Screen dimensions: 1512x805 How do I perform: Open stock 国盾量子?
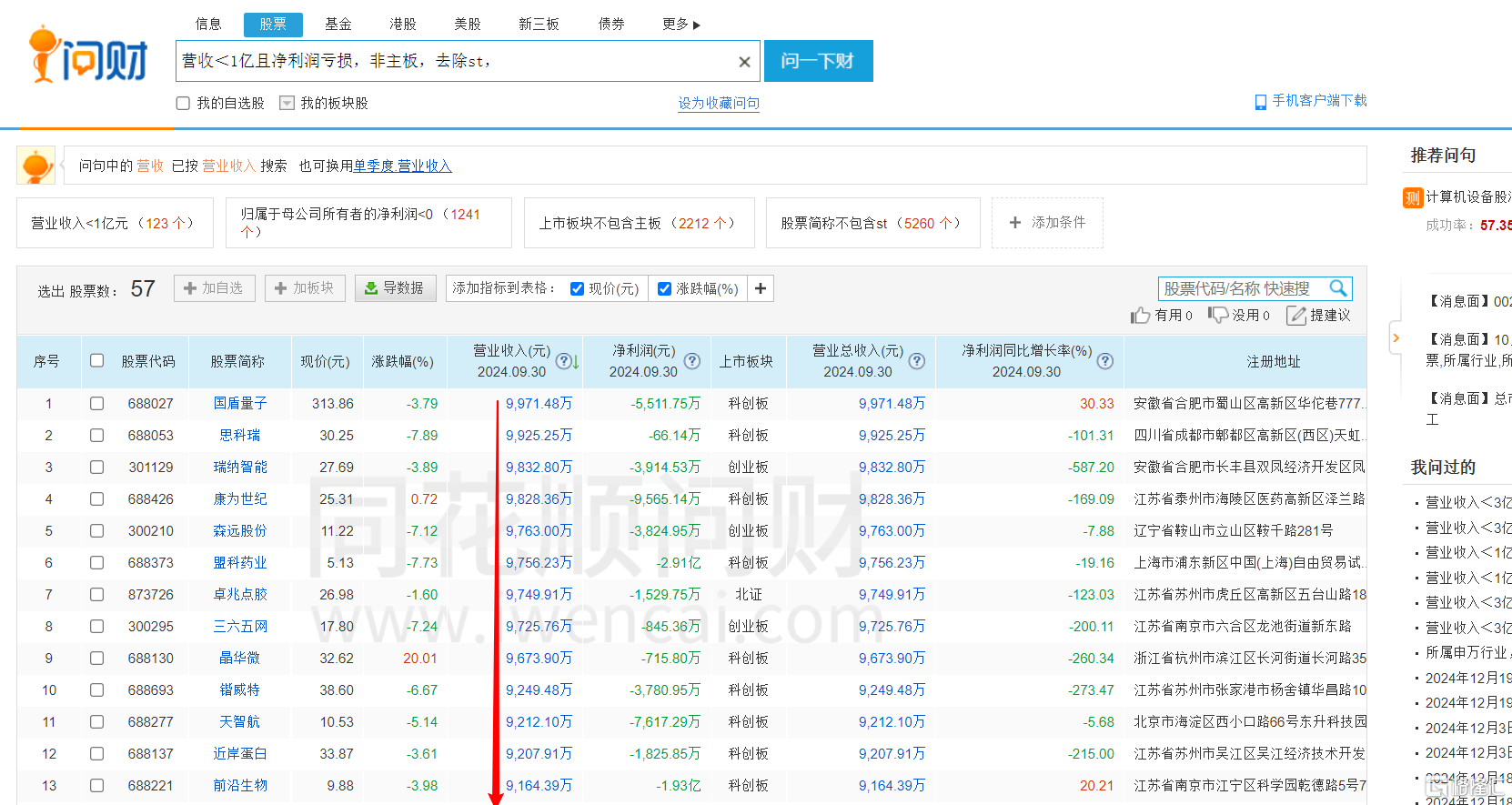pos(240,404)
